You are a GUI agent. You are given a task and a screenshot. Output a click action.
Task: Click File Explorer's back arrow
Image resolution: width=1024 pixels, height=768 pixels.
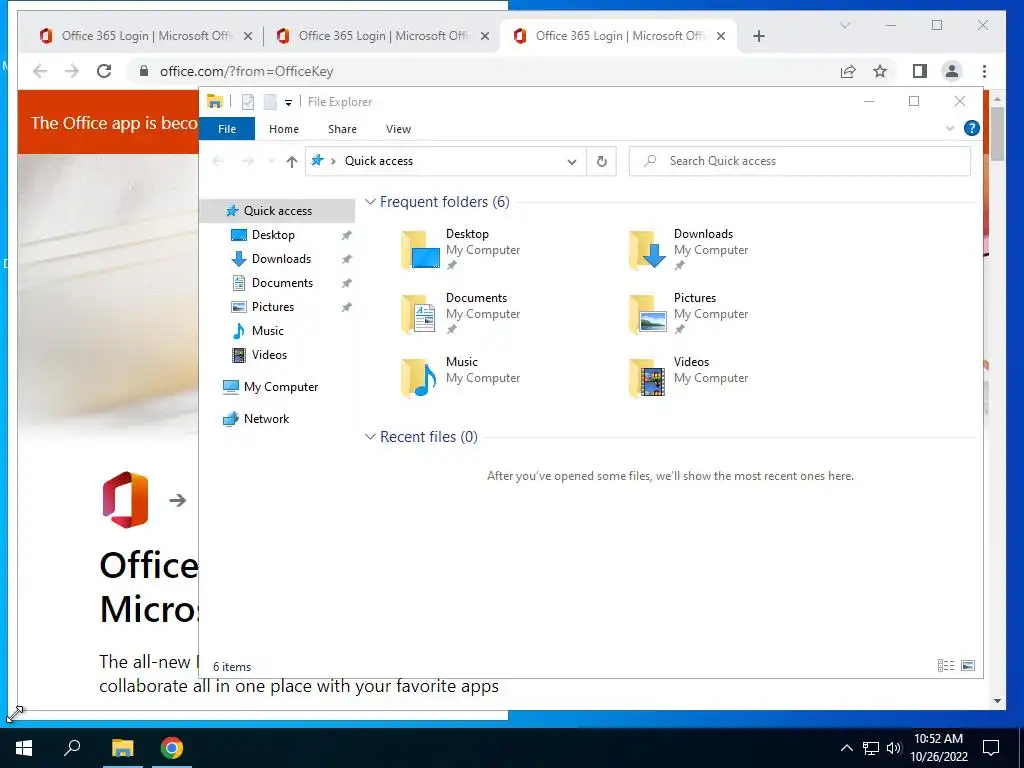(x=218, y=161)
